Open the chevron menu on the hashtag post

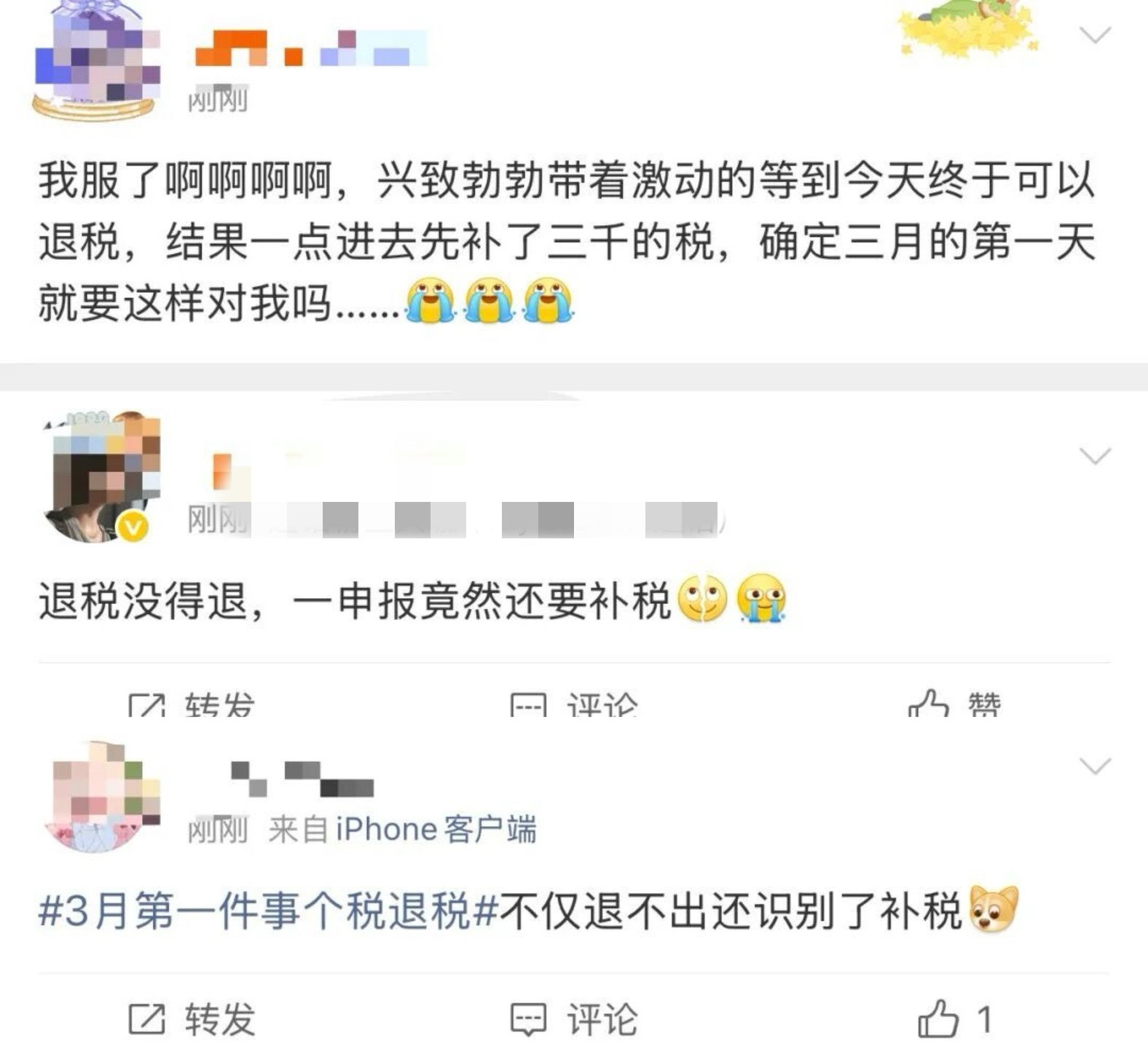[x=1095, y=766]
